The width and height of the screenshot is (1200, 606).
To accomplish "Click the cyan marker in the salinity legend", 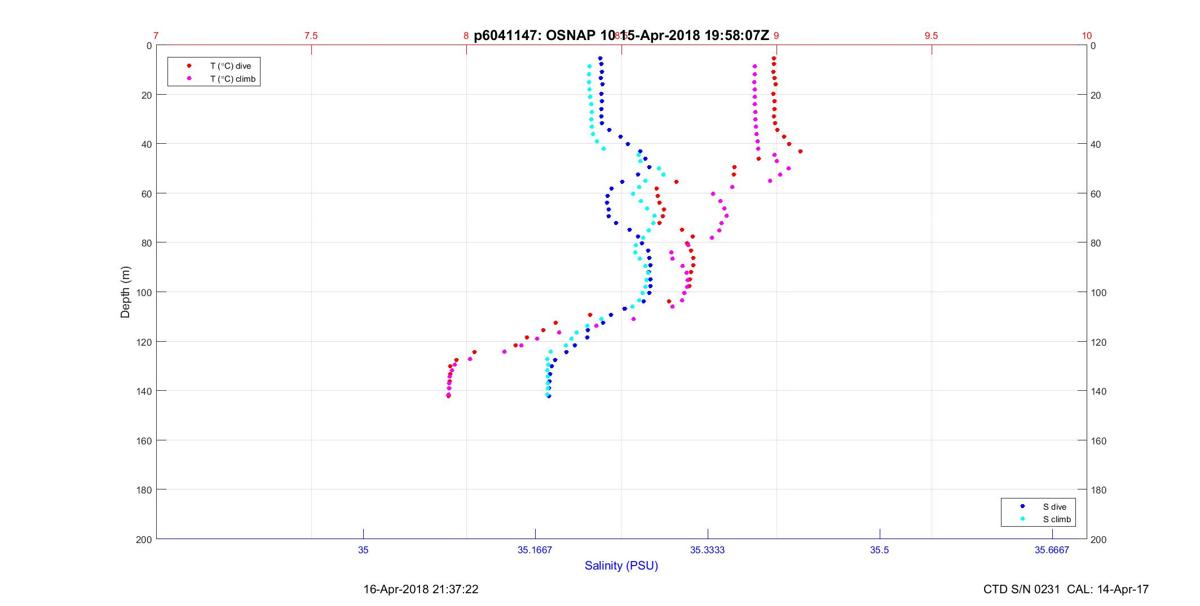I will [x=1021, y=519].
